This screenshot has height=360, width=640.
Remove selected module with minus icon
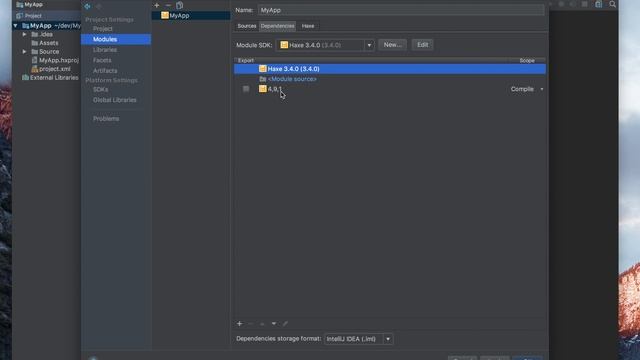[x=168, y=5]
